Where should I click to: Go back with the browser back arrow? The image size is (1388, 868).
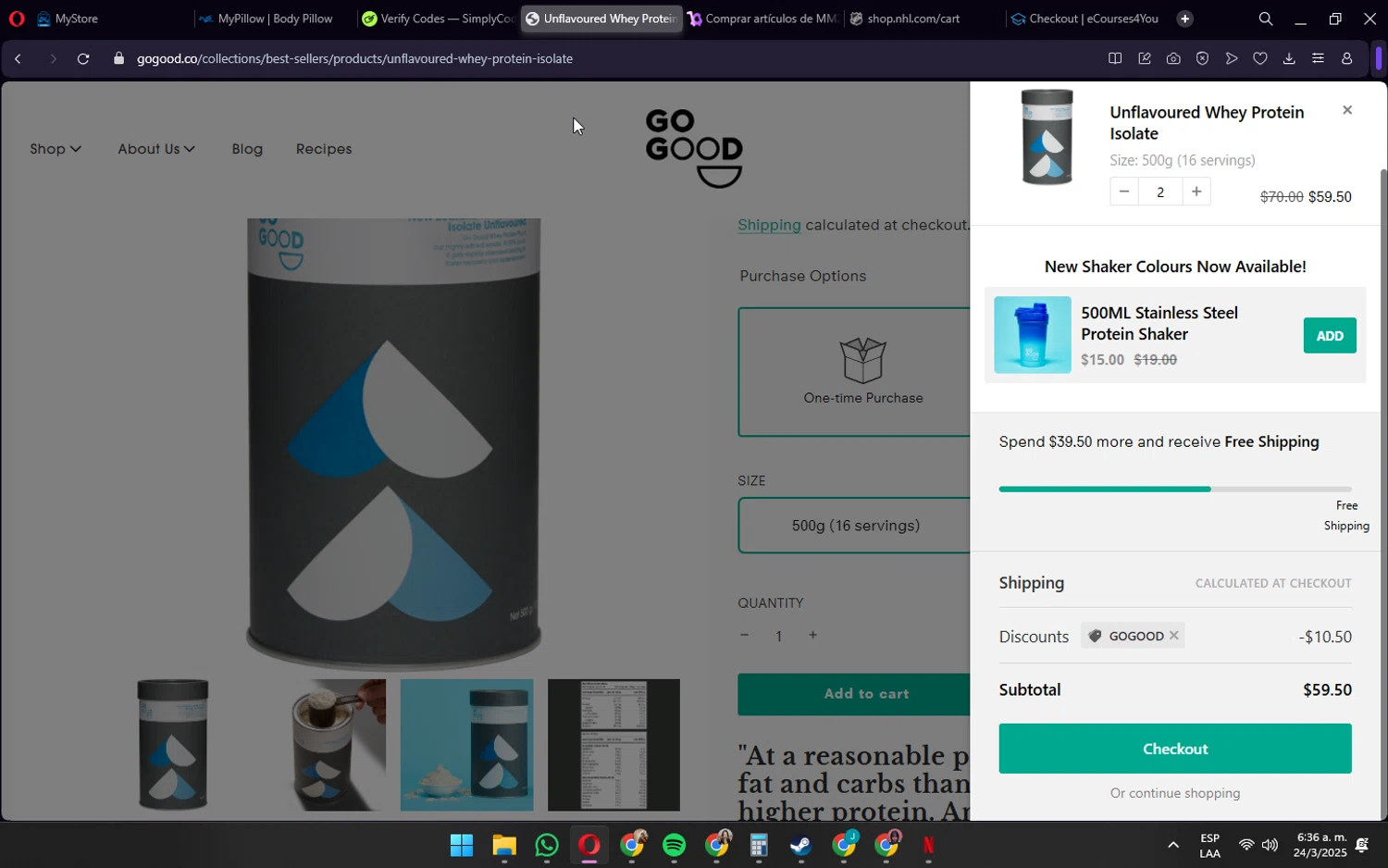[x=18, y=58]
